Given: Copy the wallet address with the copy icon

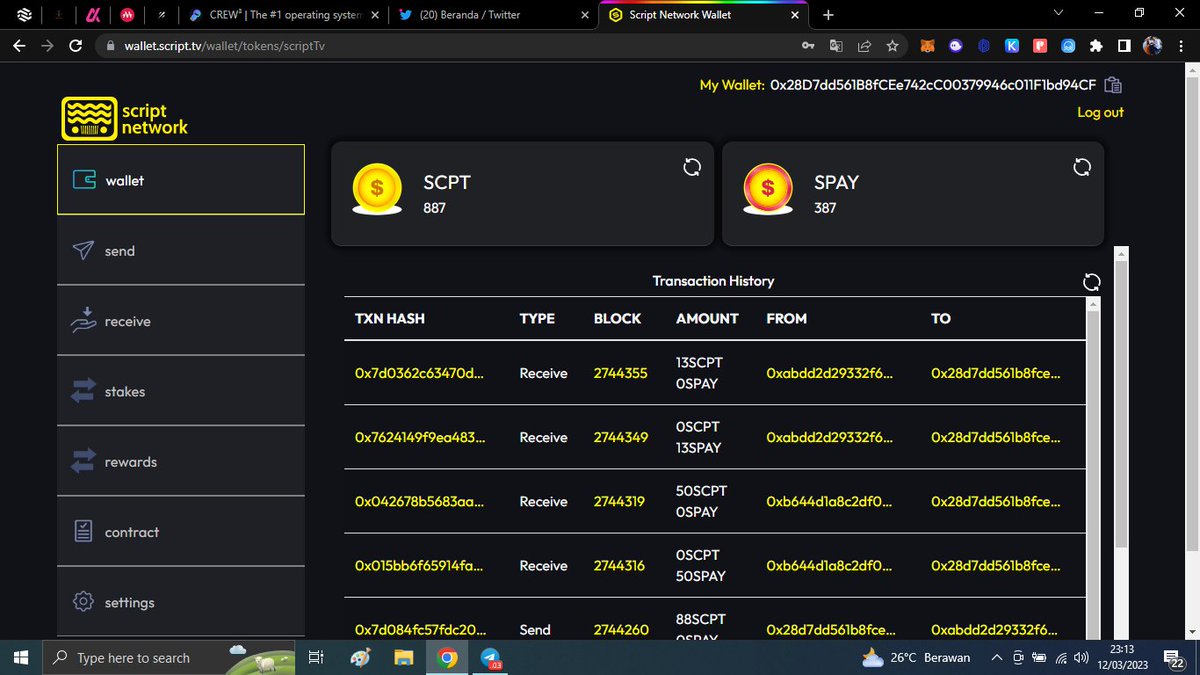Looking at the screenshot, I should coord(1112,84).
